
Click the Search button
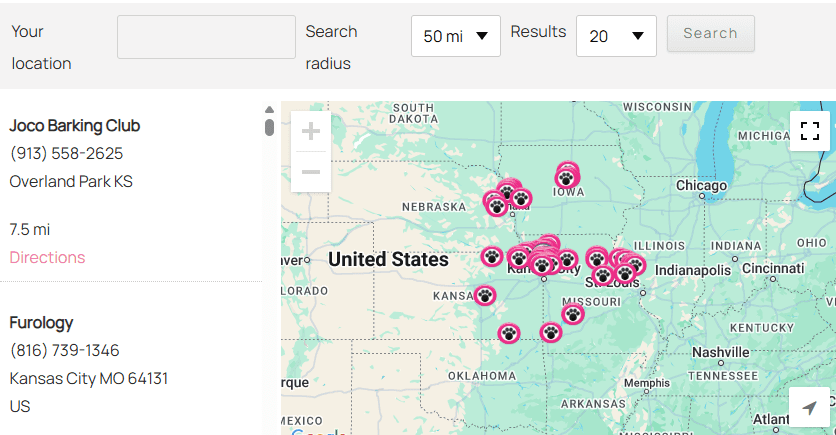tap(711, 34)
